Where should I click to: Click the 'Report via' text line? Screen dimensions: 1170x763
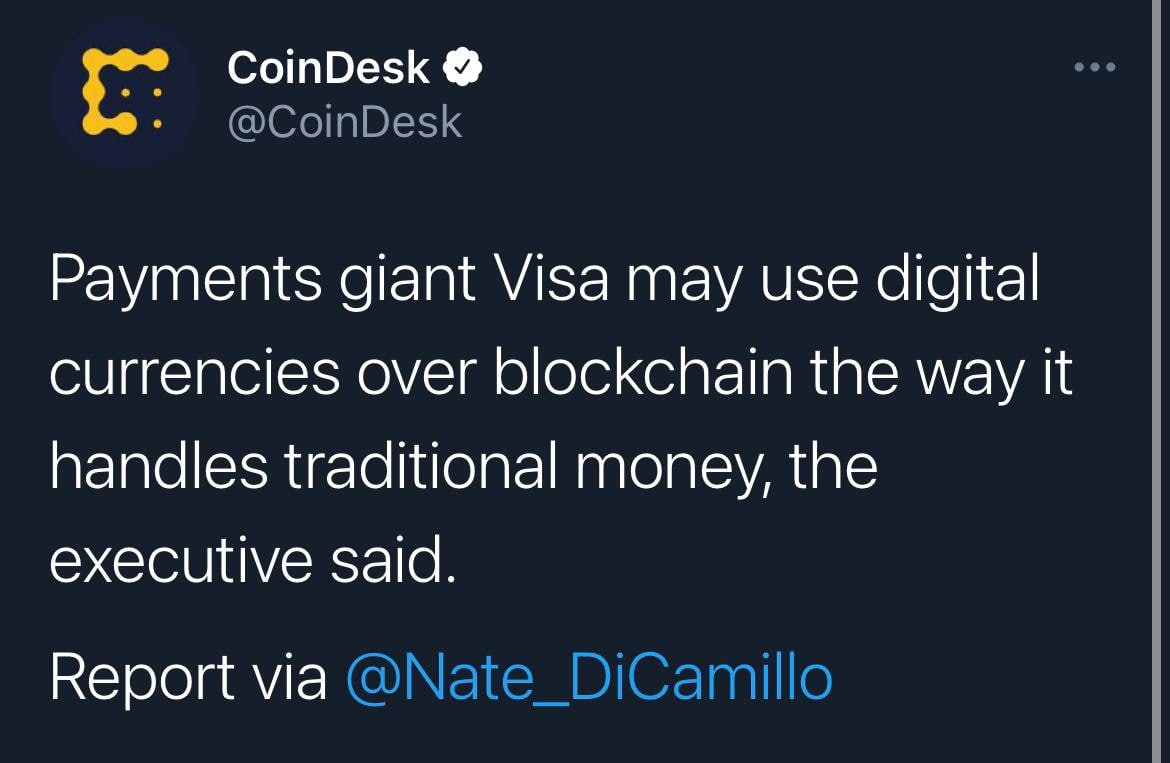click(x=441, y=677)
